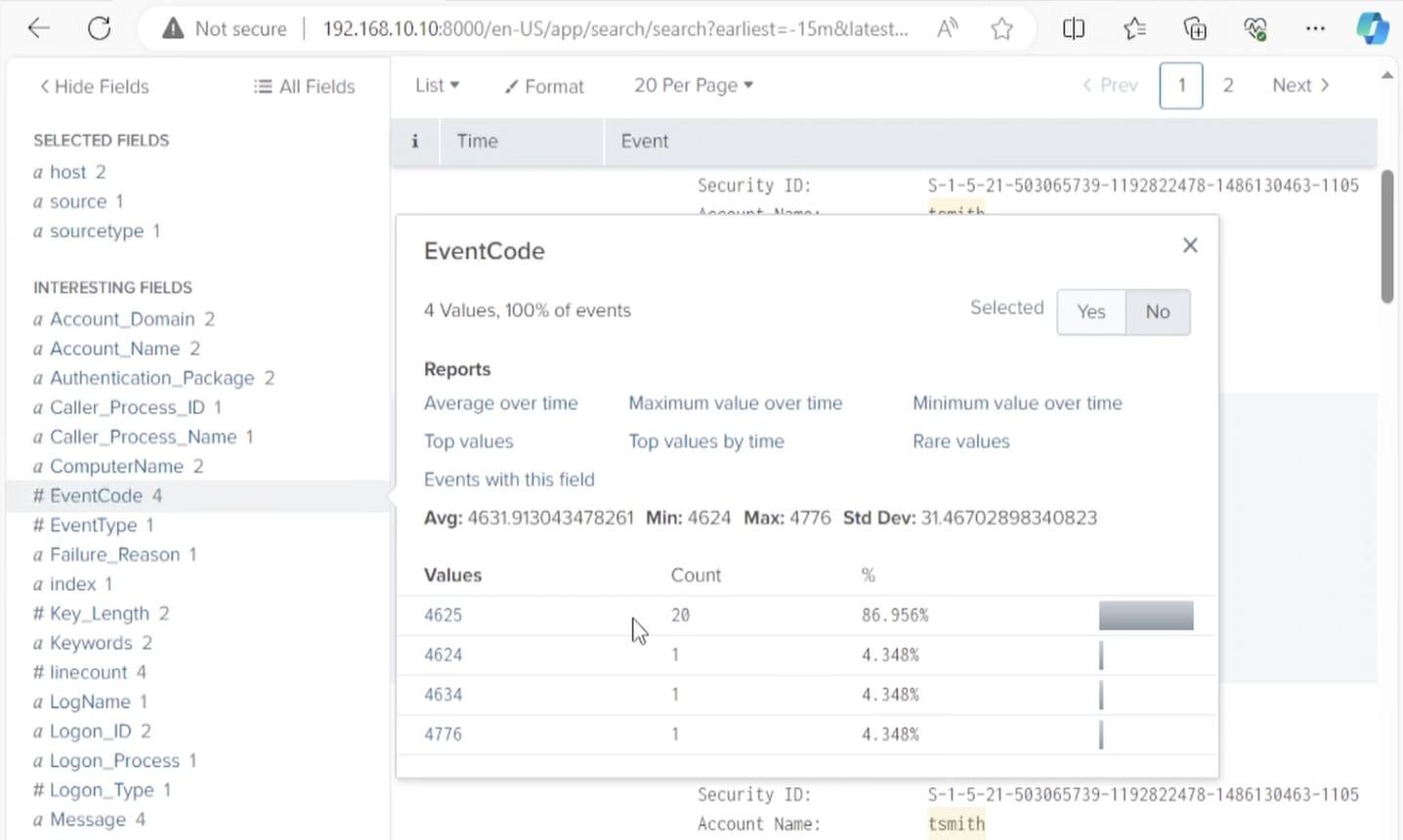The image size is (1403, 840).
Task: Expand the 20 Per Page dropdown
Action: [x=693, y=86]
